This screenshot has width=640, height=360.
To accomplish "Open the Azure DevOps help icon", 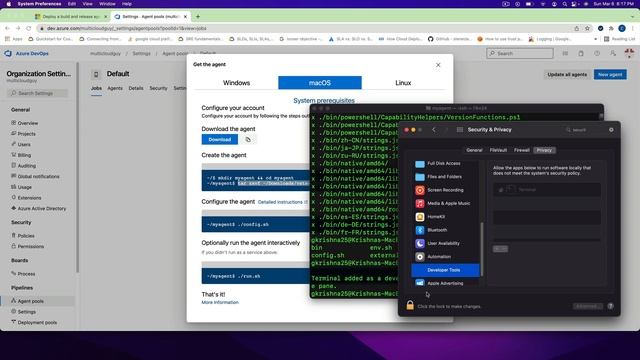I will coord(597,53).
